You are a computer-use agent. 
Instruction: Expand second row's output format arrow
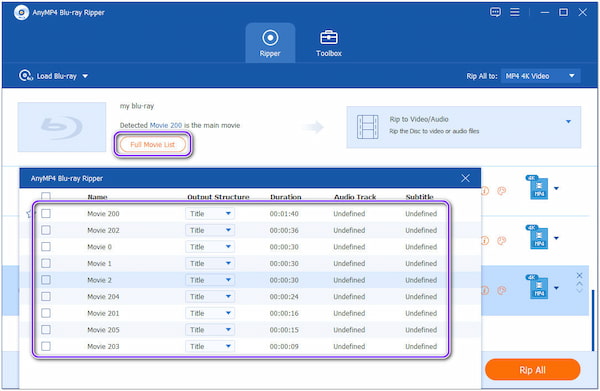pyautogui.click(x=556, y=238)
